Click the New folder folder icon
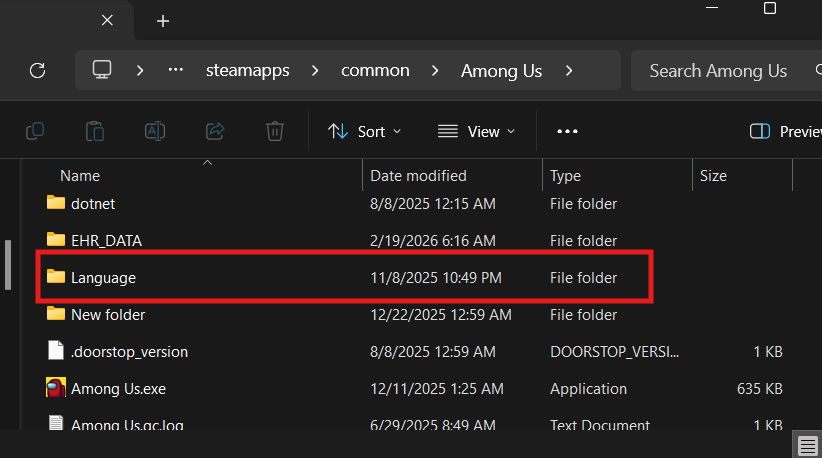The image size is (822, 458). point(56,314)
